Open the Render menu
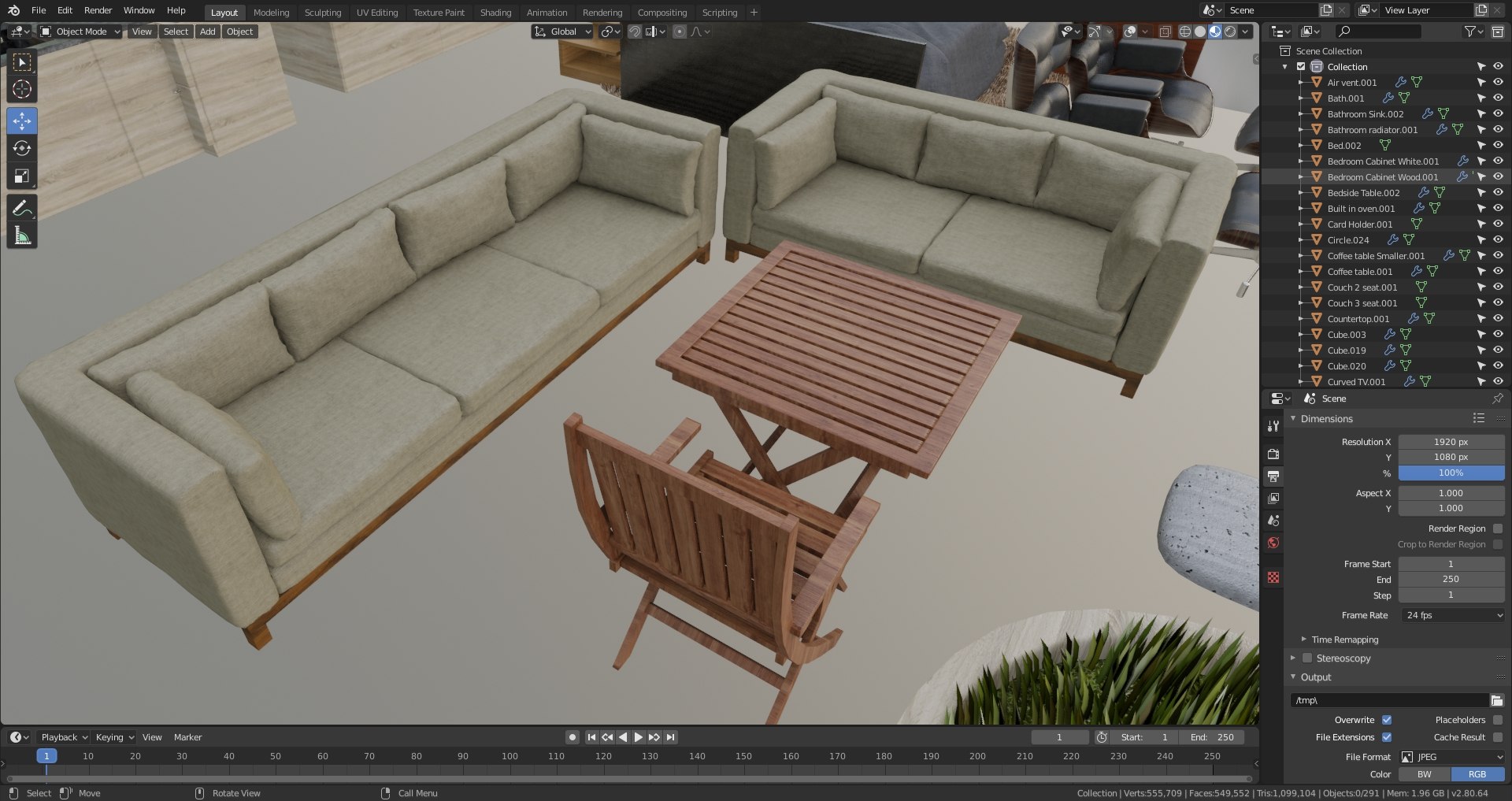The image size is (1512, 801). [x=98, y=10]
